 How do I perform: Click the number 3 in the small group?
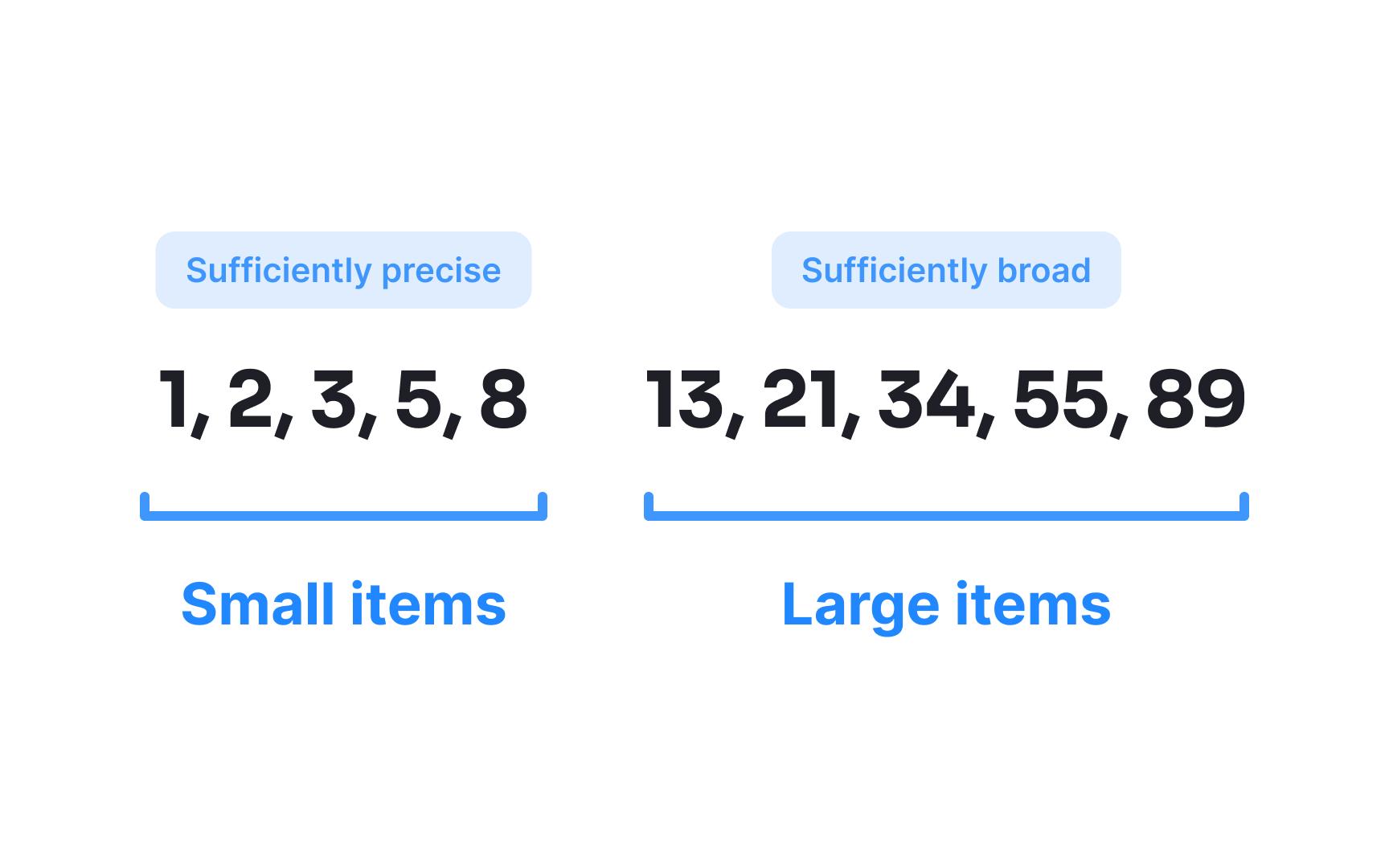pos(334,399)
